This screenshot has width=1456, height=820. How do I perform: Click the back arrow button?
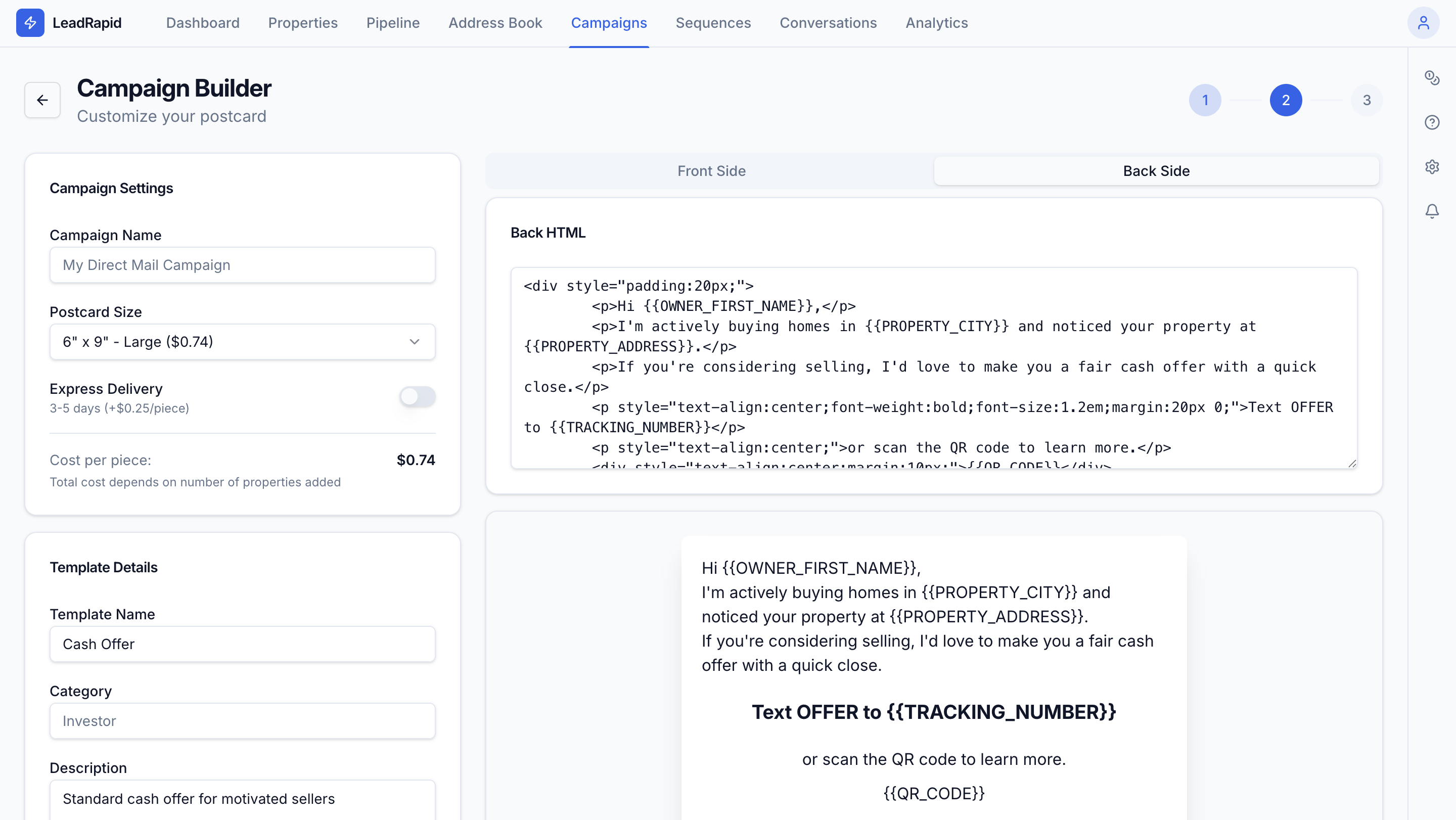[42, 100]
